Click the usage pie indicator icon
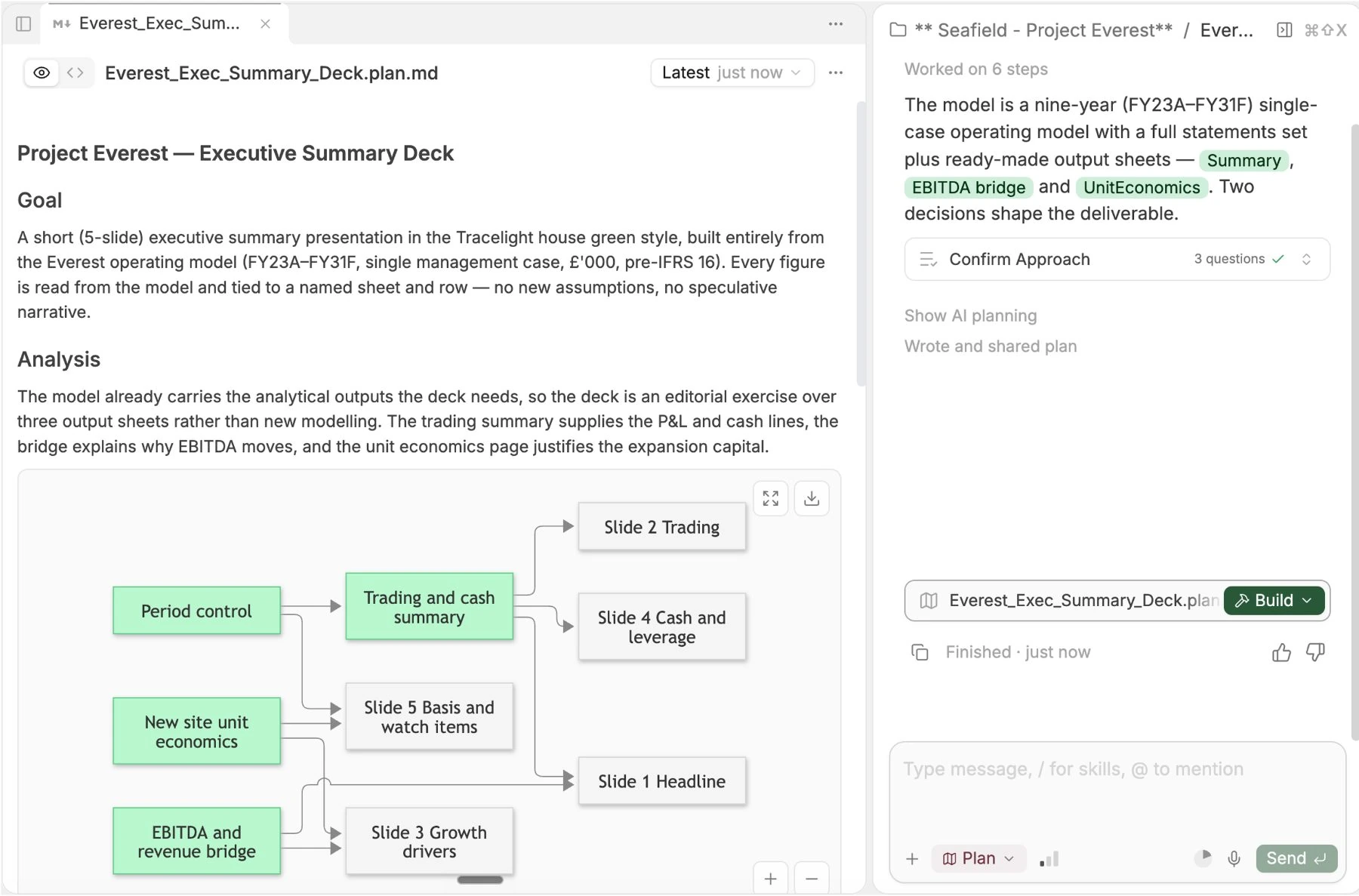Viewport: 1359px width, 896px height. 1203,858
